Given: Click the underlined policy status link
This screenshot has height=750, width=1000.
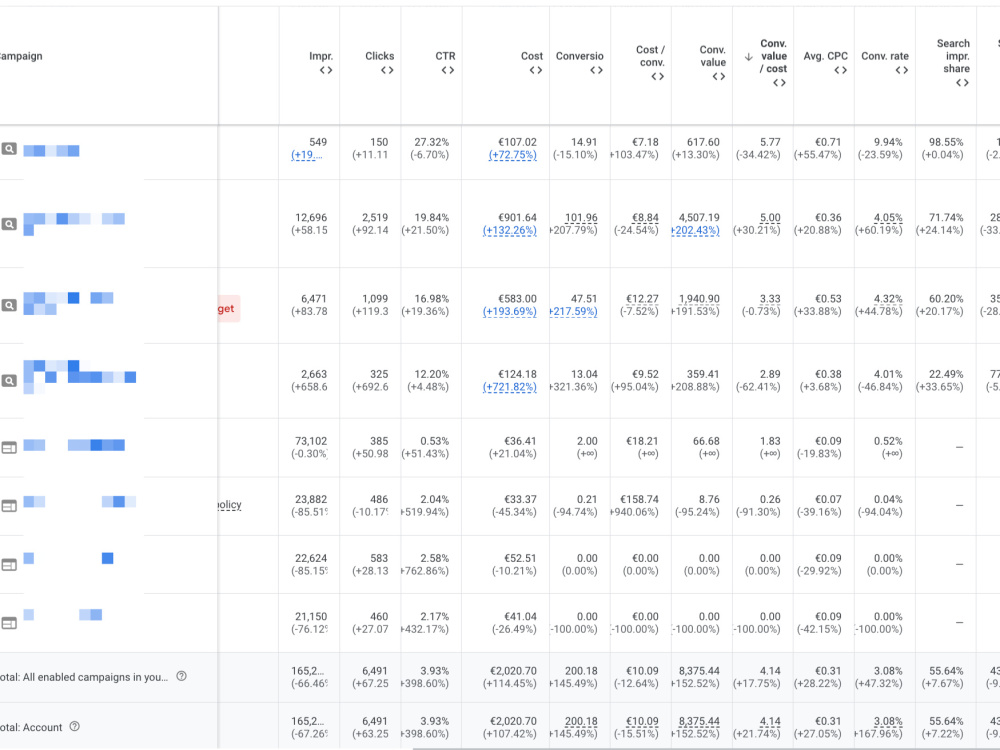Looking at the screenshot, I should (230, 504).
